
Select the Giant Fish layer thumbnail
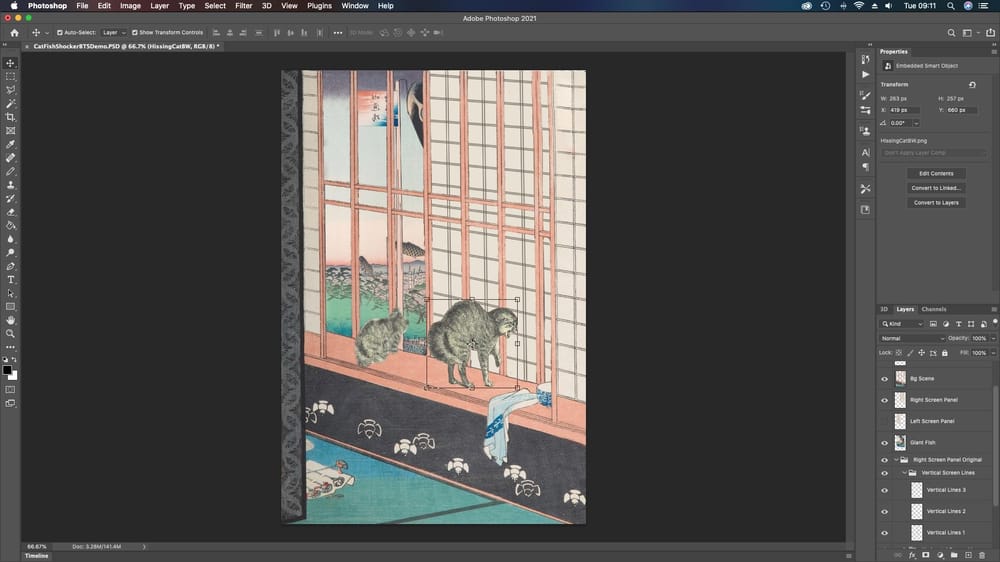[x=900, y=443]
